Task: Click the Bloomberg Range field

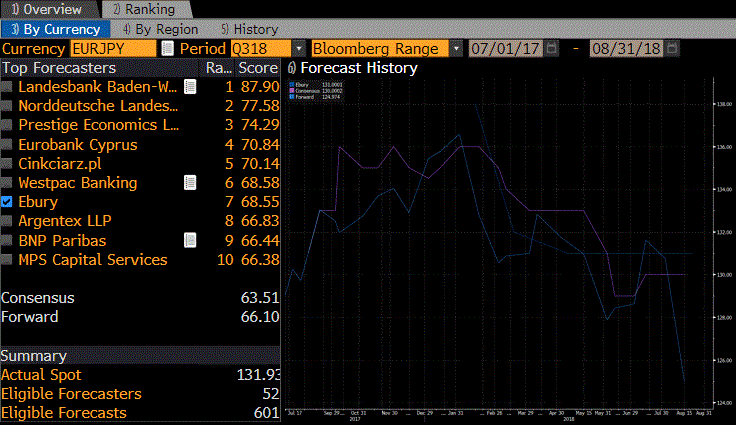Action: pyautogui.click(x=380, y=49)
